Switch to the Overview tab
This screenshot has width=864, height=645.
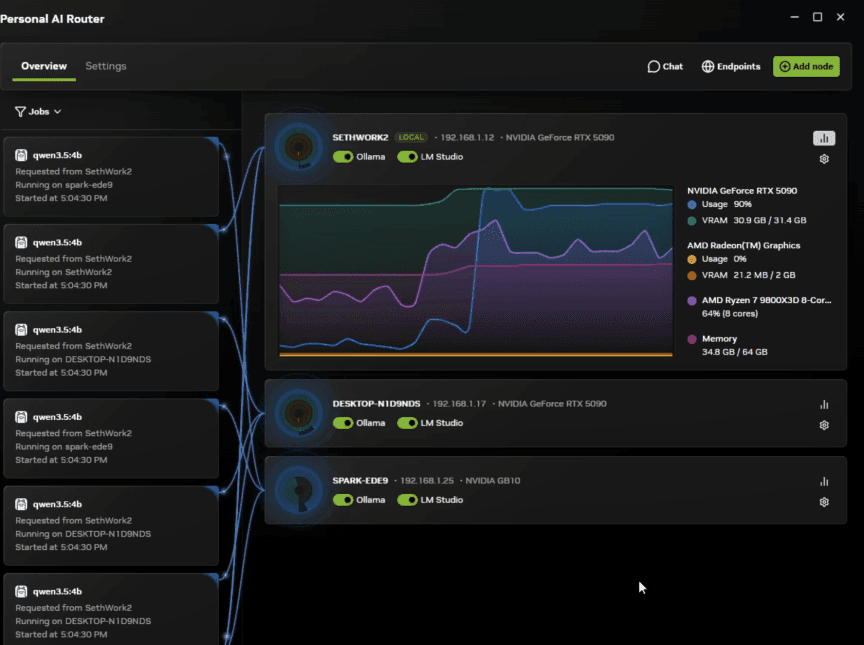click(44, 66)
